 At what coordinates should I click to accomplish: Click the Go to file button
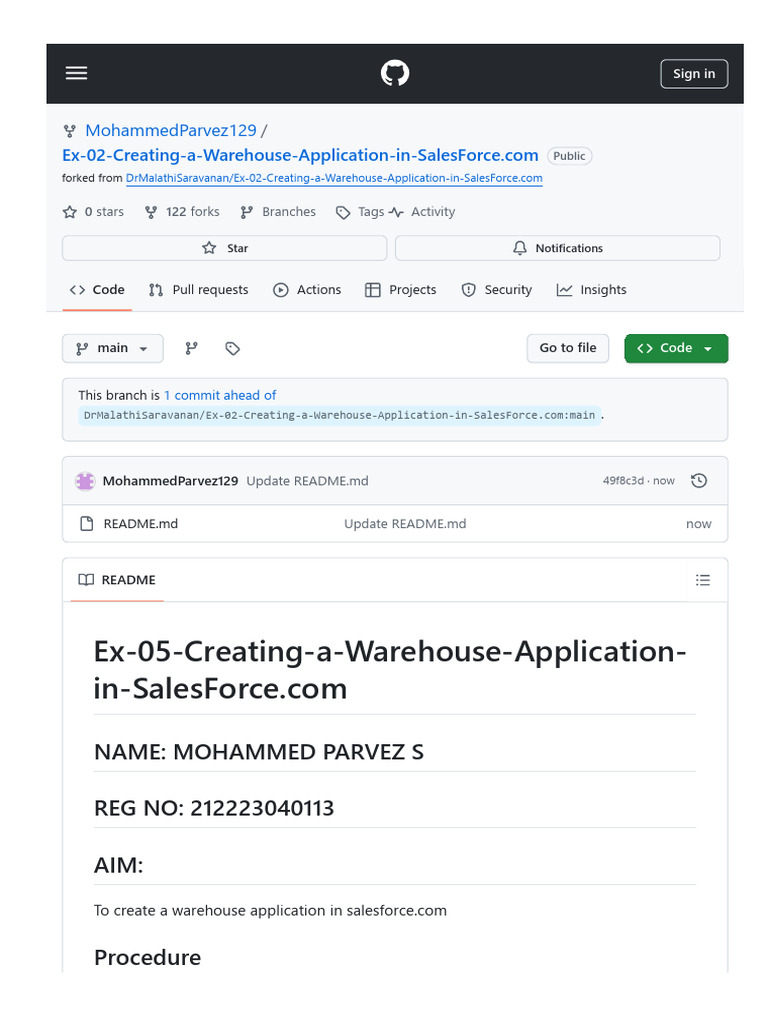(568, 348)
